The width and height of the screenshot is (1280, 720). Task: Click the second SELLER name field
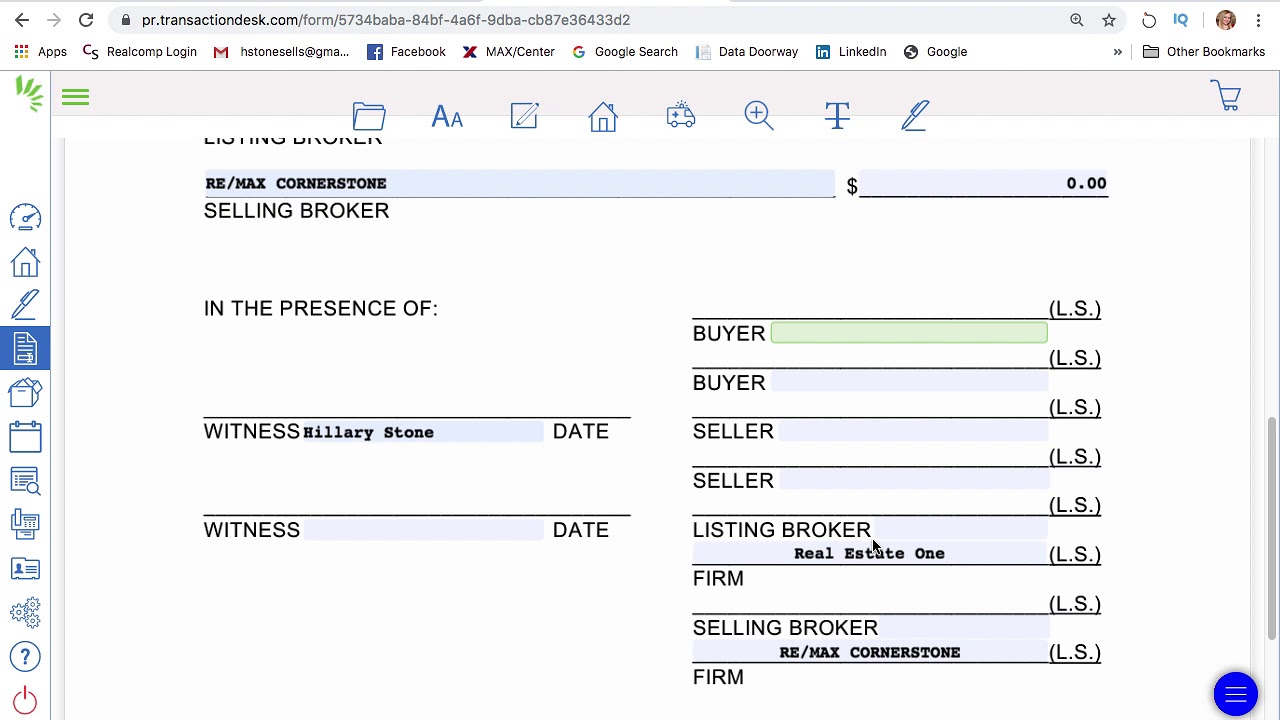(912, 480)
